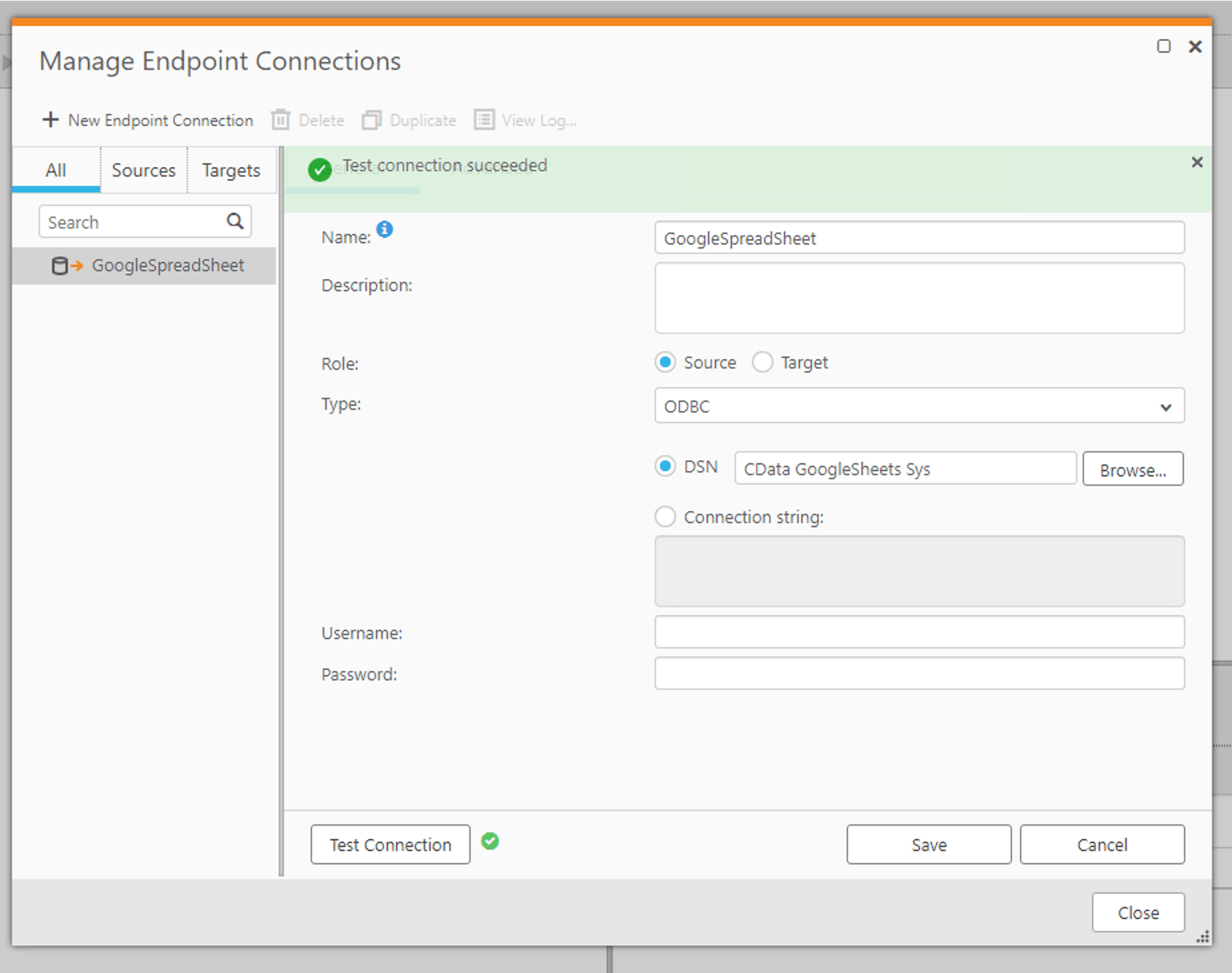
Task: Choose the Connection string radio option
Action: click(665, 517)
